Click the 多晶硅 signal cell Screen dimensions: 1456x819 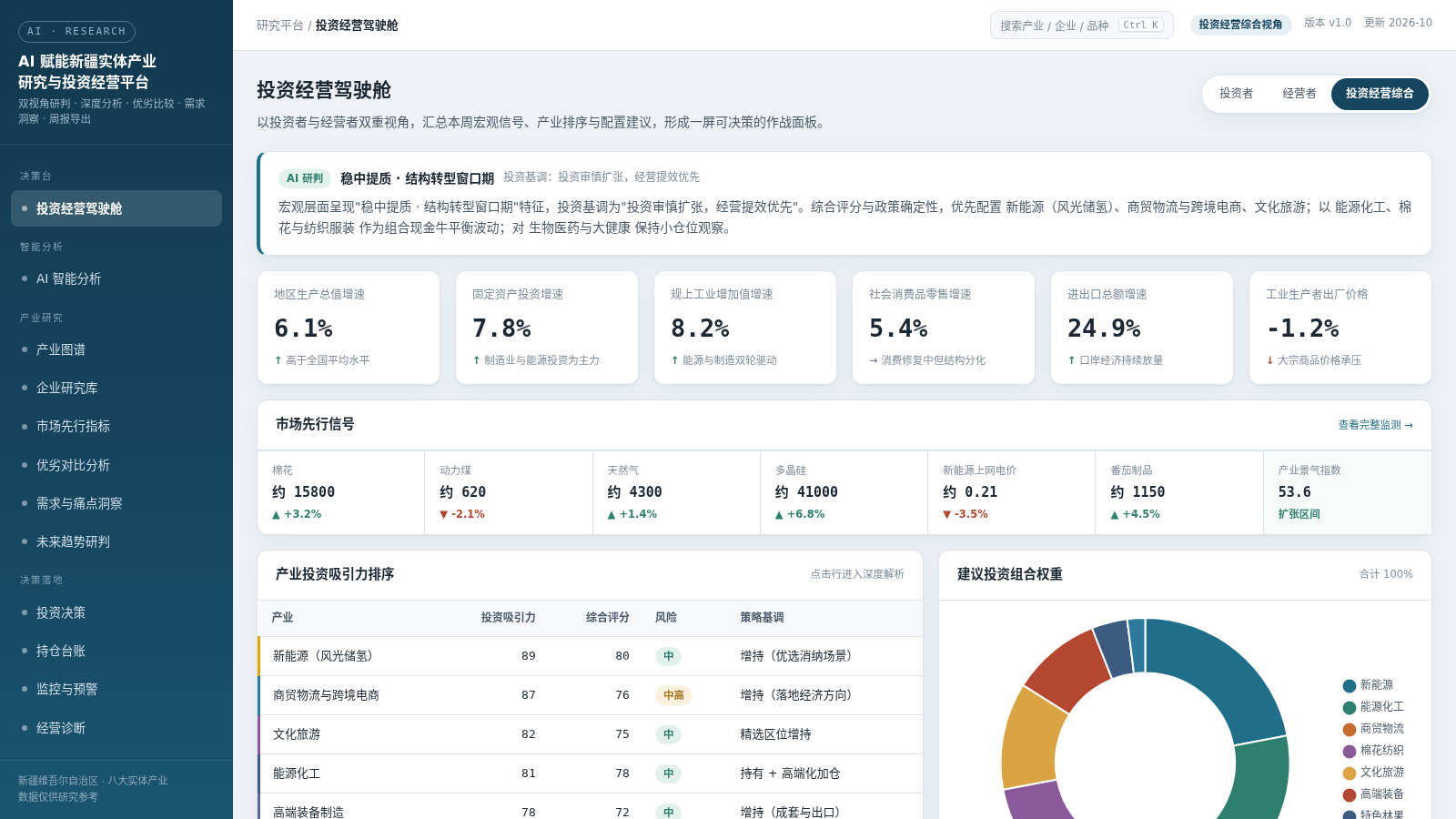[x=844, y=492]
